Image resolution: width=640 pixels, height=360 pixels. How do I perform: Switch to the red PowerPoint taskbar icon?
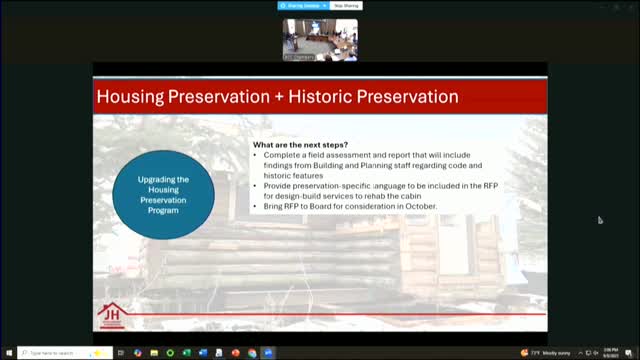click(236, 353)
